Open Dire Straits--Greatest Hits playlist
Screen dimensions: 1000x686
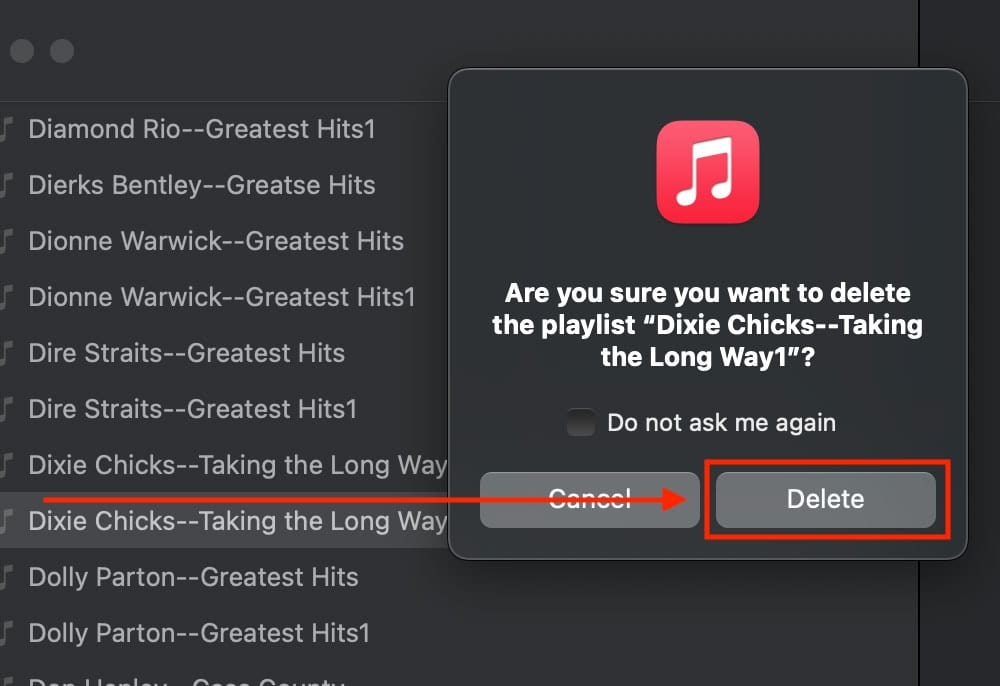tap(186, 354)
